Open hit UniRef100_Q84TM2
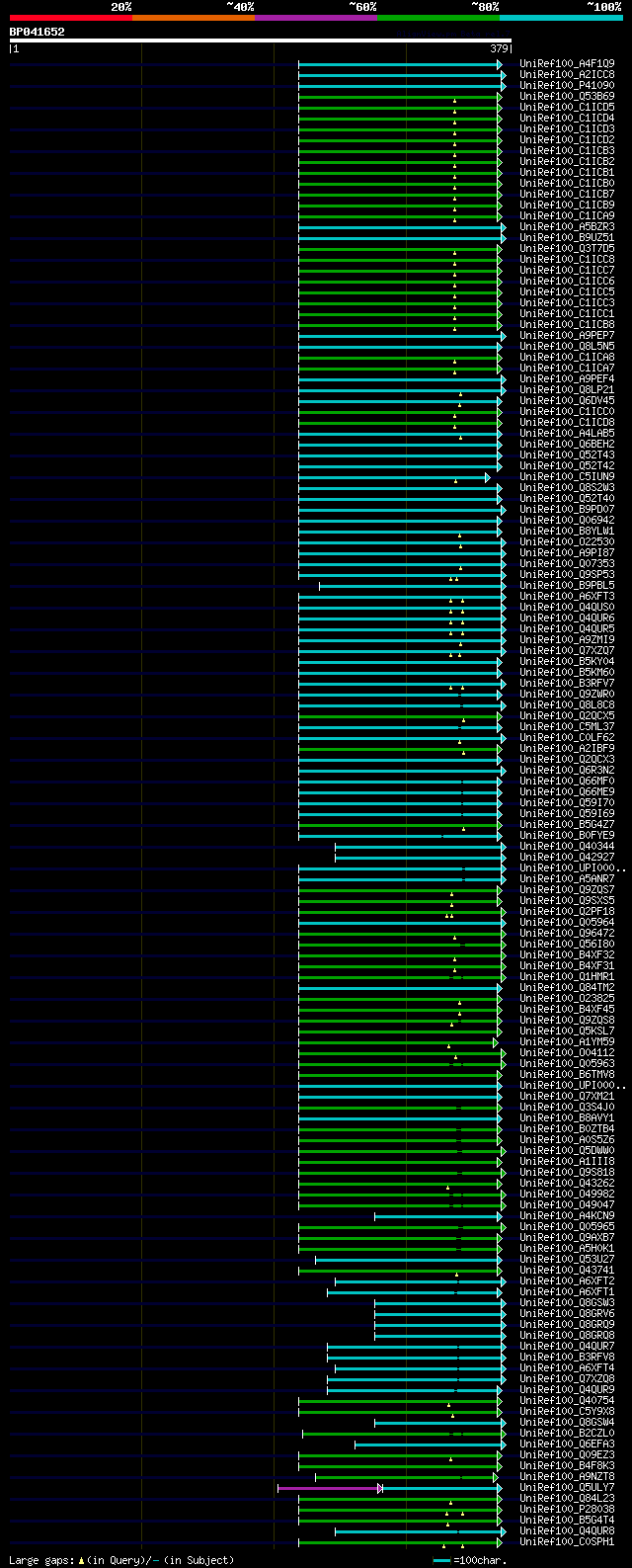 coord(567,987)
